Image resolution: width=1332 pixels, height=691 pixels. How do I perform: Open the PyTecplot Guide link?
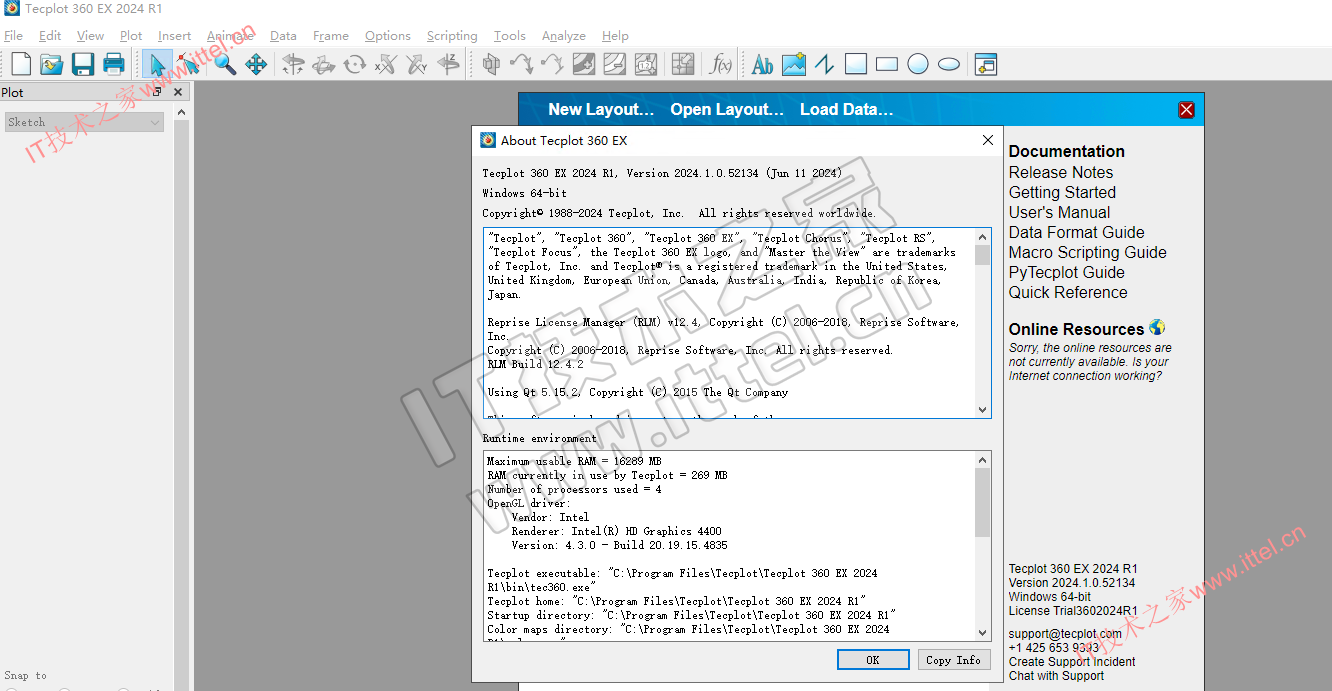pyautogui.click(x=1067, y=272)
